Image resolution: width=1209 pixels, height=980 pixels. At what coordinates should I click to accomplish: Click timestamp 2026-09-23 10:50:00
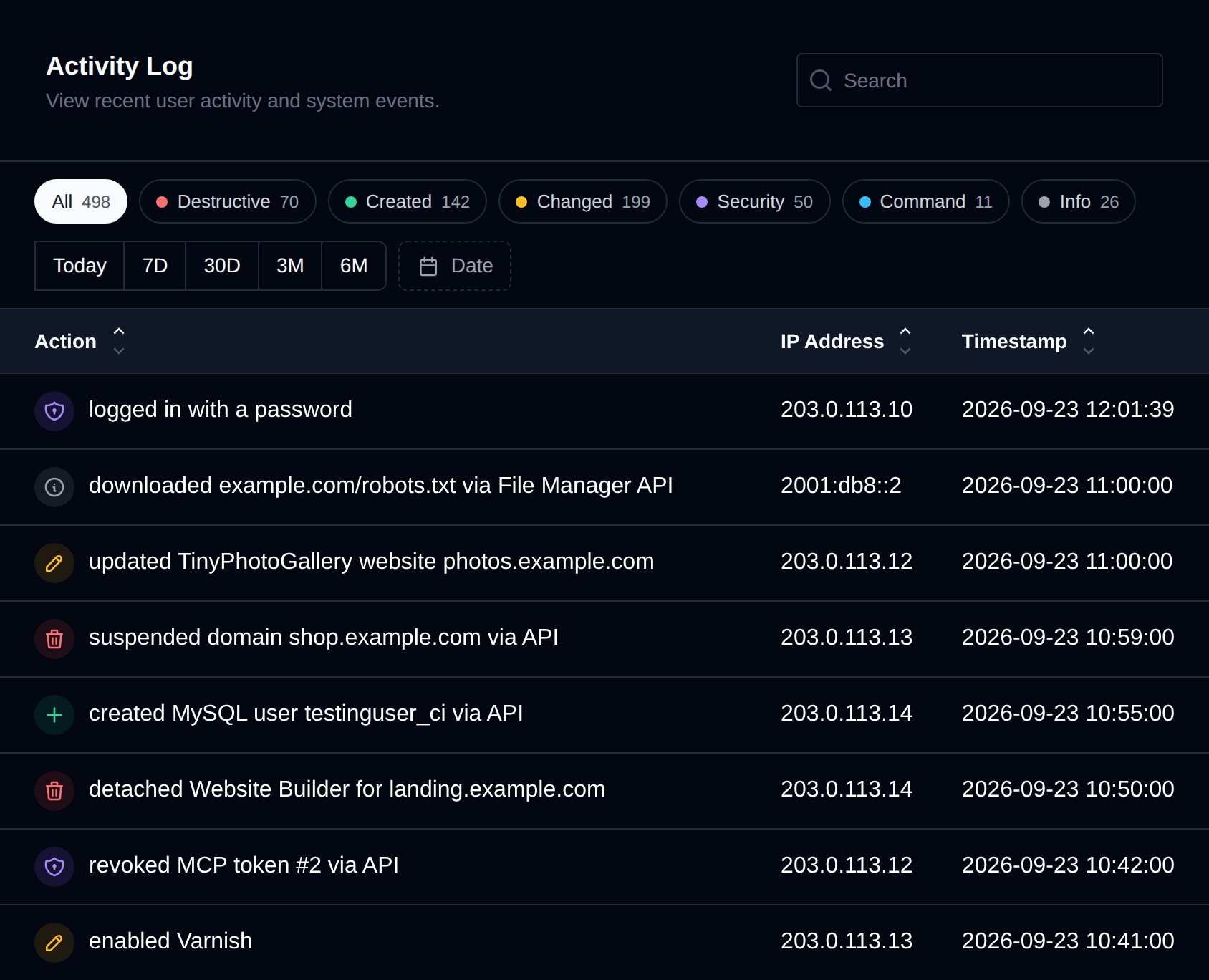point(1068,789)
